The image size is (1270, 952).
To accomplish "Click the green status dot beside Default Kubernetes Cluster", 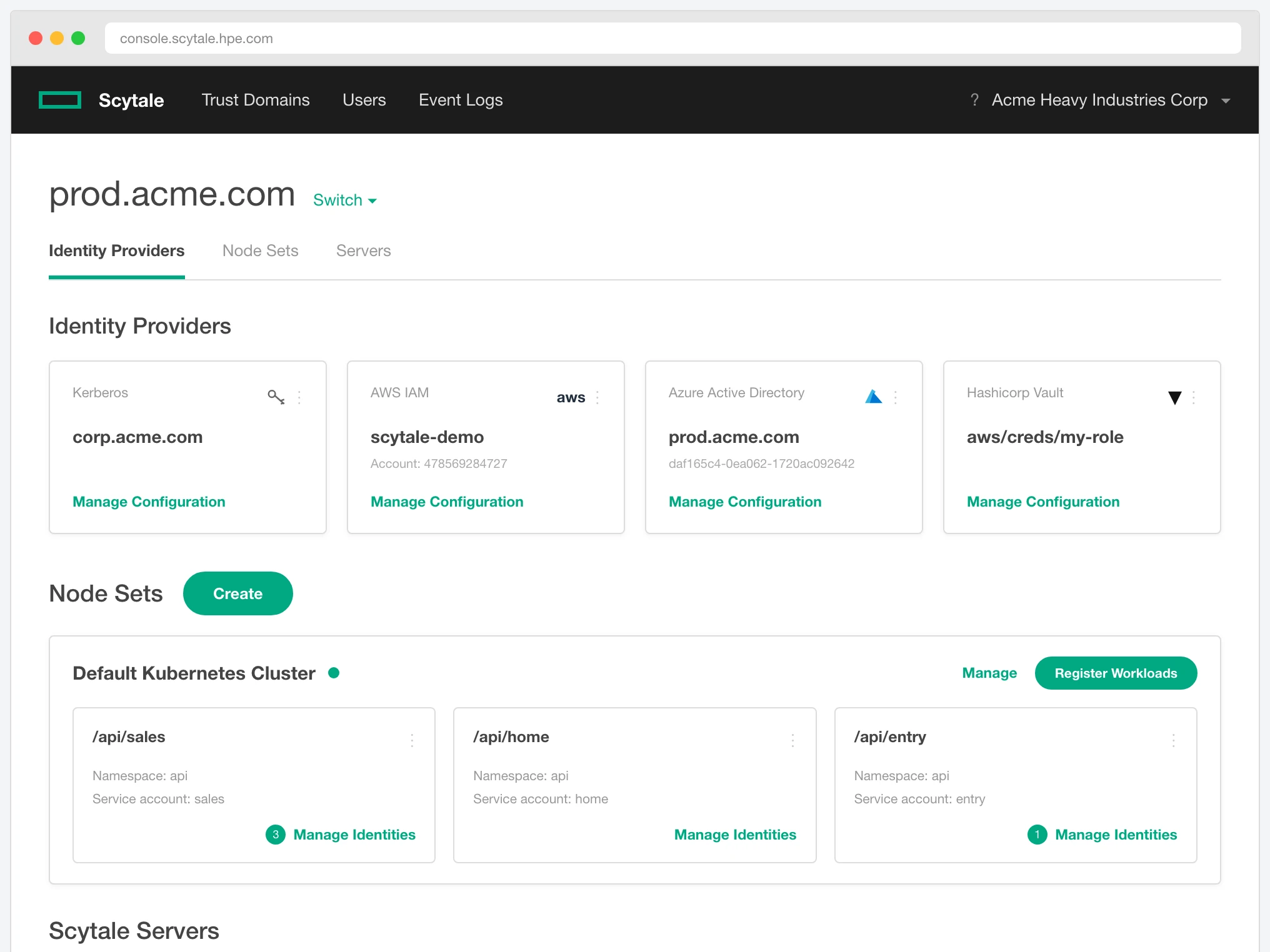I will pyautogui.click(x=334, y=673).
